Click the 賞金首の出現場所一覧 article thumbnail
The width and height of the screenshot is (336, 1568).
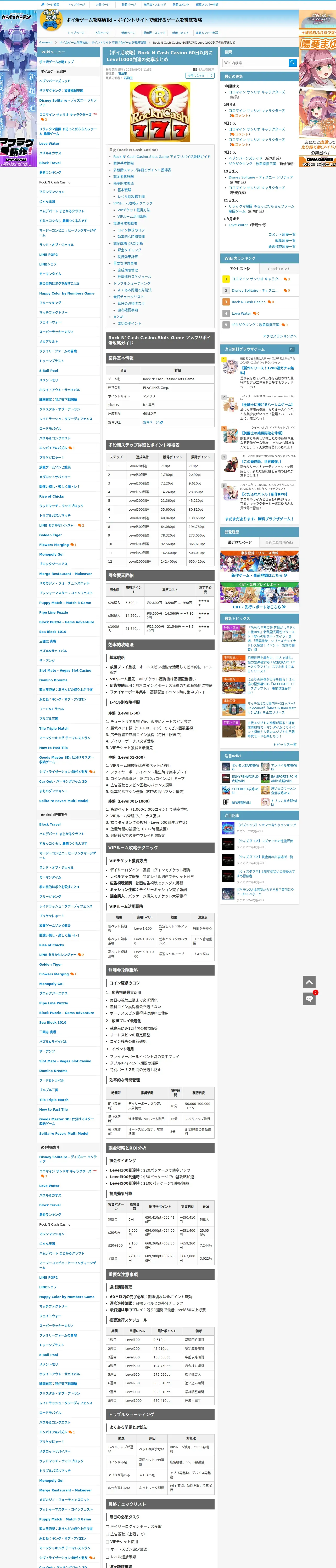click(x=228, y=860)
